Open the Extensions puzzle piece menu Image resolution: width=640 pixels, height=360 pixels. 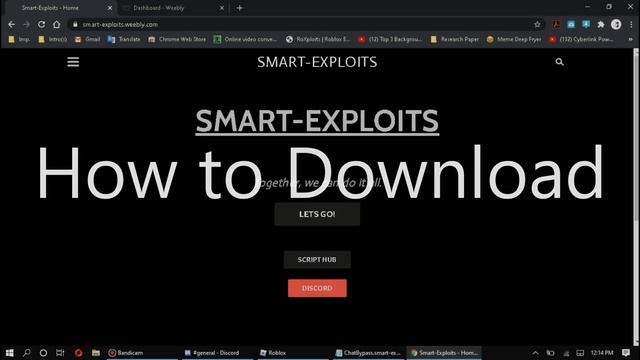pyautogui.click(x=601, y=24)
